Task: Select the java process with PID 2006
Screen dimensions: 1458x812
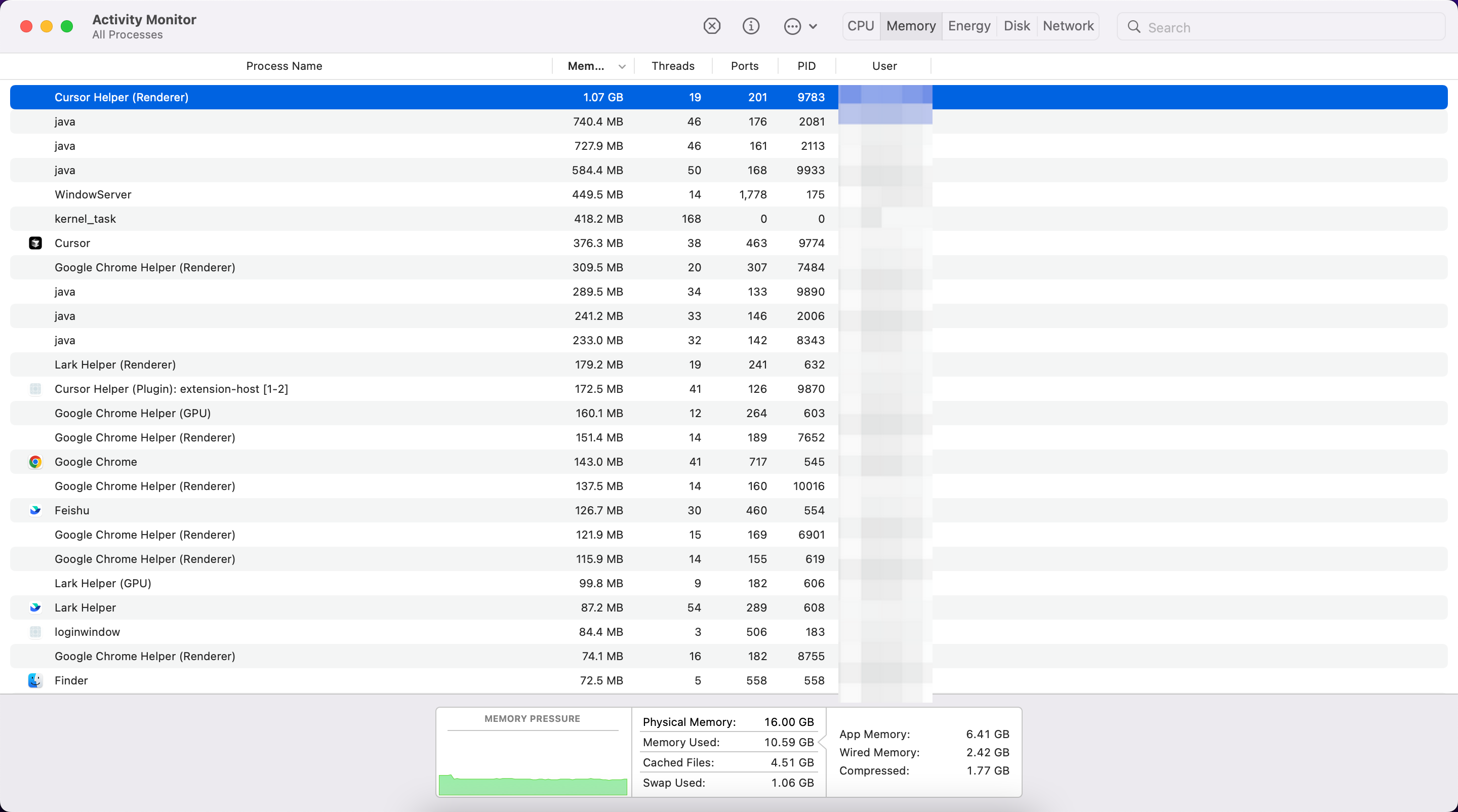Action: coord(728,316)
